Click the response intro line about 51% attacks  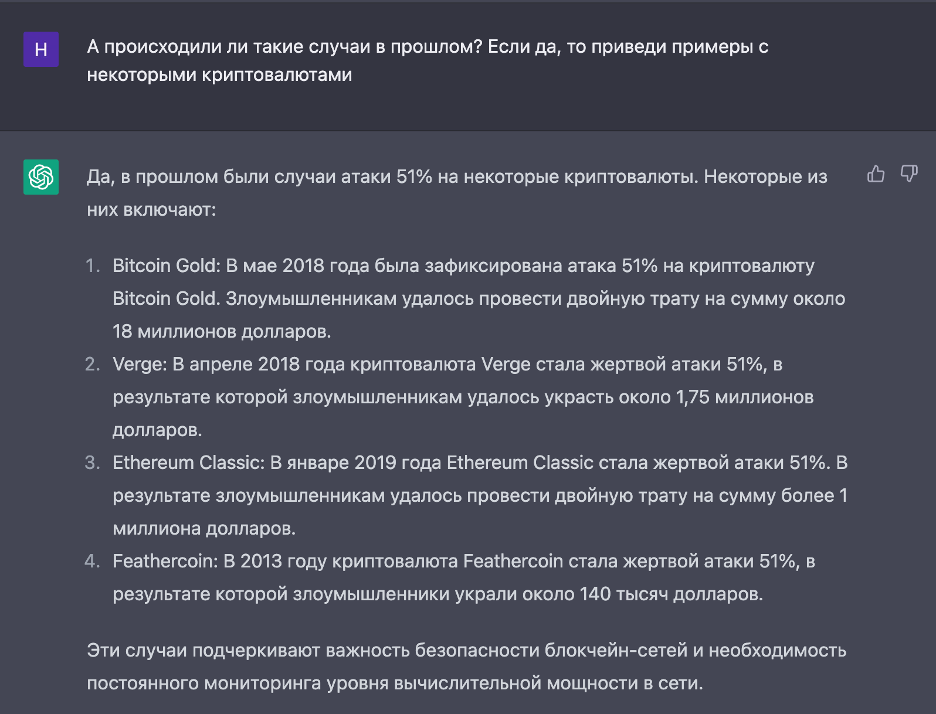(457, 176)
